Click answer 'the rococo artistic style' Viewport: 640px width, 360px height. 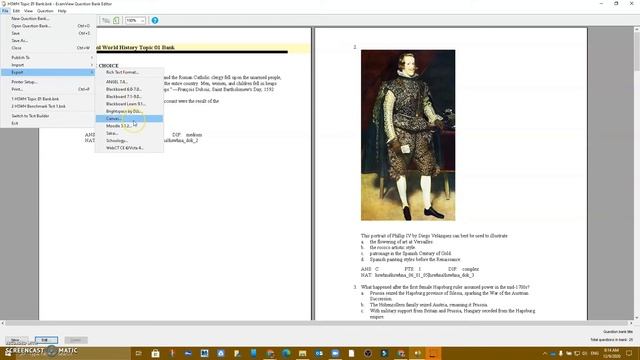click(392, 247)
